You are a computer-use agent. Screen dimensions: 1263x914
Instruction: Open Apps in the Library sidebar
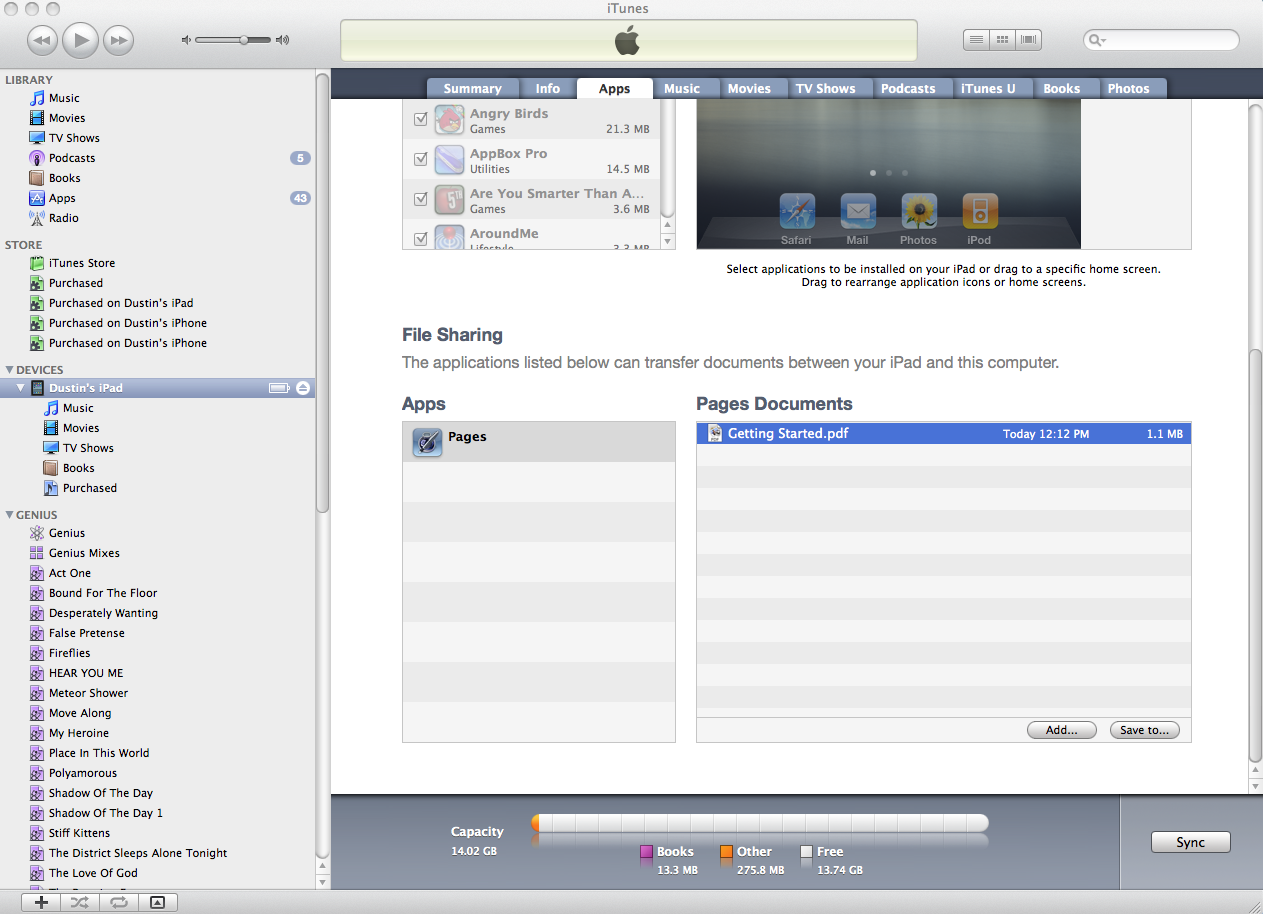[62, 198]
